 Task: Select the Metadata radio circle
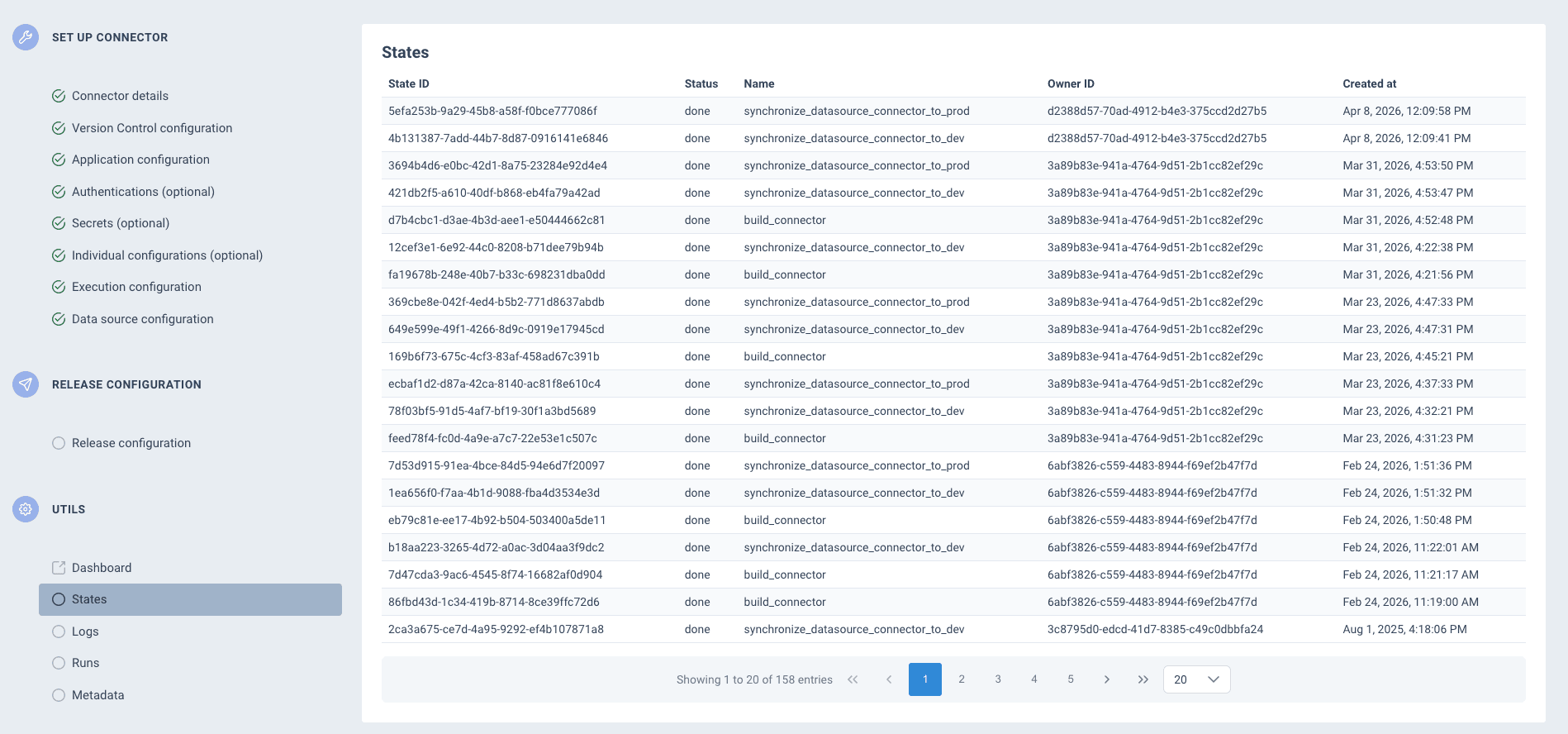59,695
